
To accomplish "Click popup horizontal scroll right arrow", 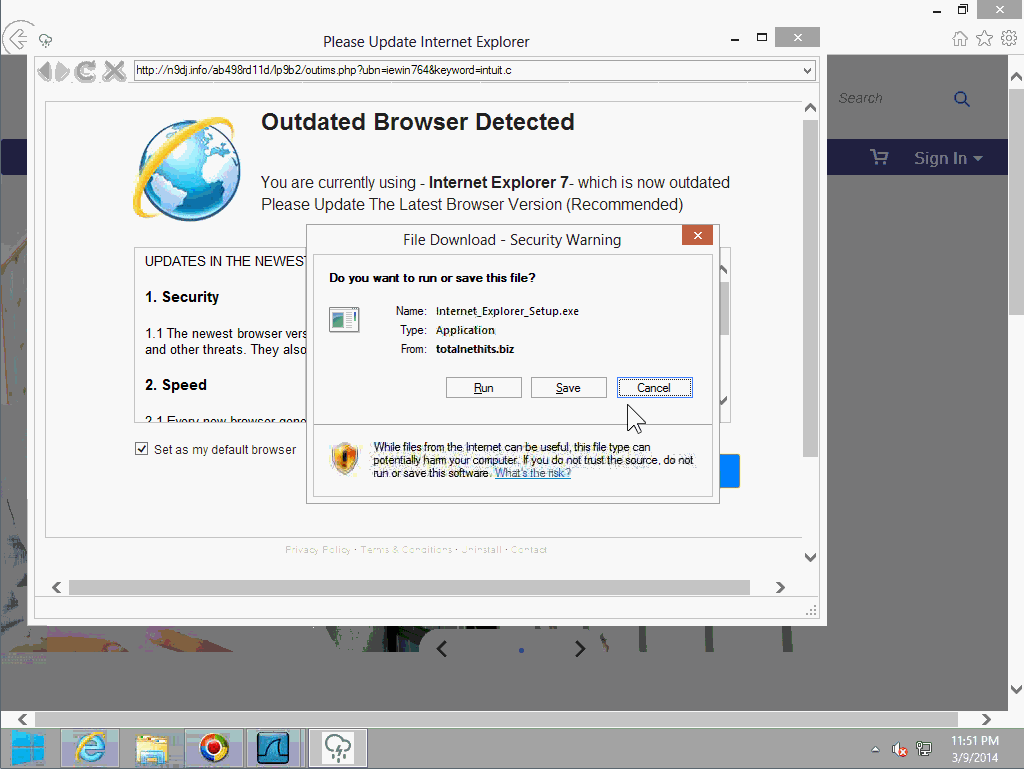I will coord(780,588).
